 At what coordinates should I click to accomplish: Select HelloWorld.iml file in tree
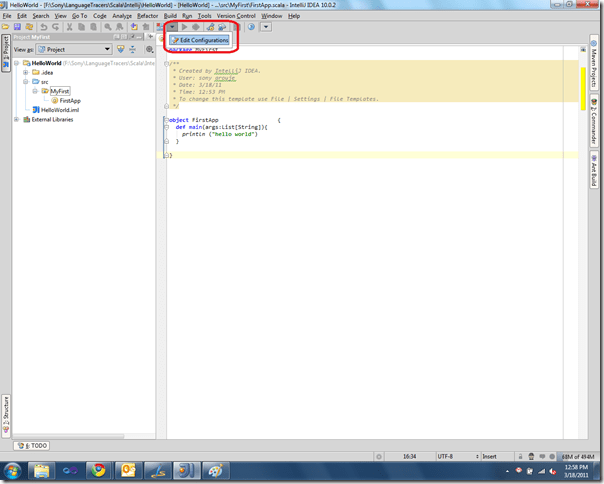pyautogui.click(x=59, y=110)
